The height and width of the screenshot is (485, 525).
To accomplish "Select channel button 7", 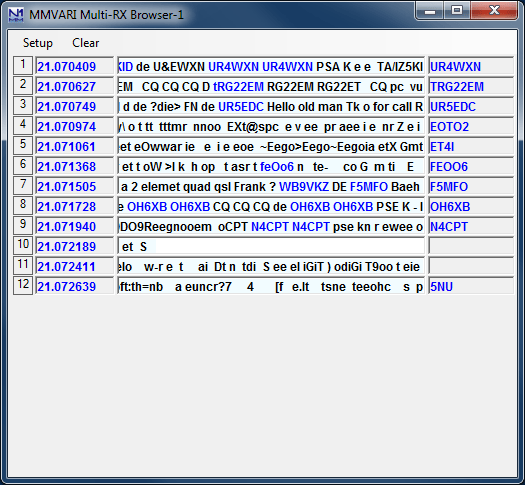I will click(x=23, y=185).
